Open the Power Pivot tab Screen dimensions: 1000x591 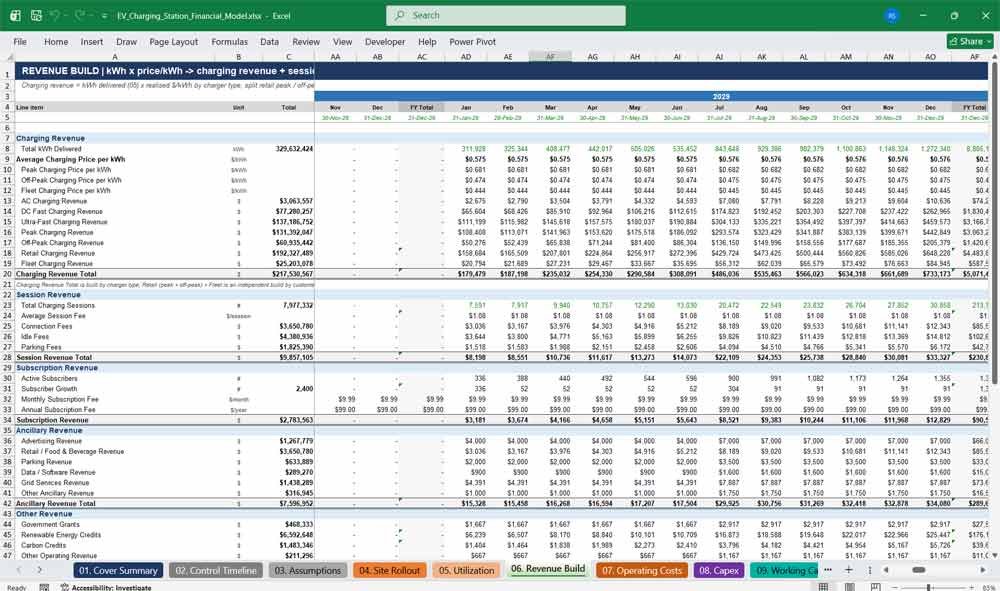click(x=473, y=41)
